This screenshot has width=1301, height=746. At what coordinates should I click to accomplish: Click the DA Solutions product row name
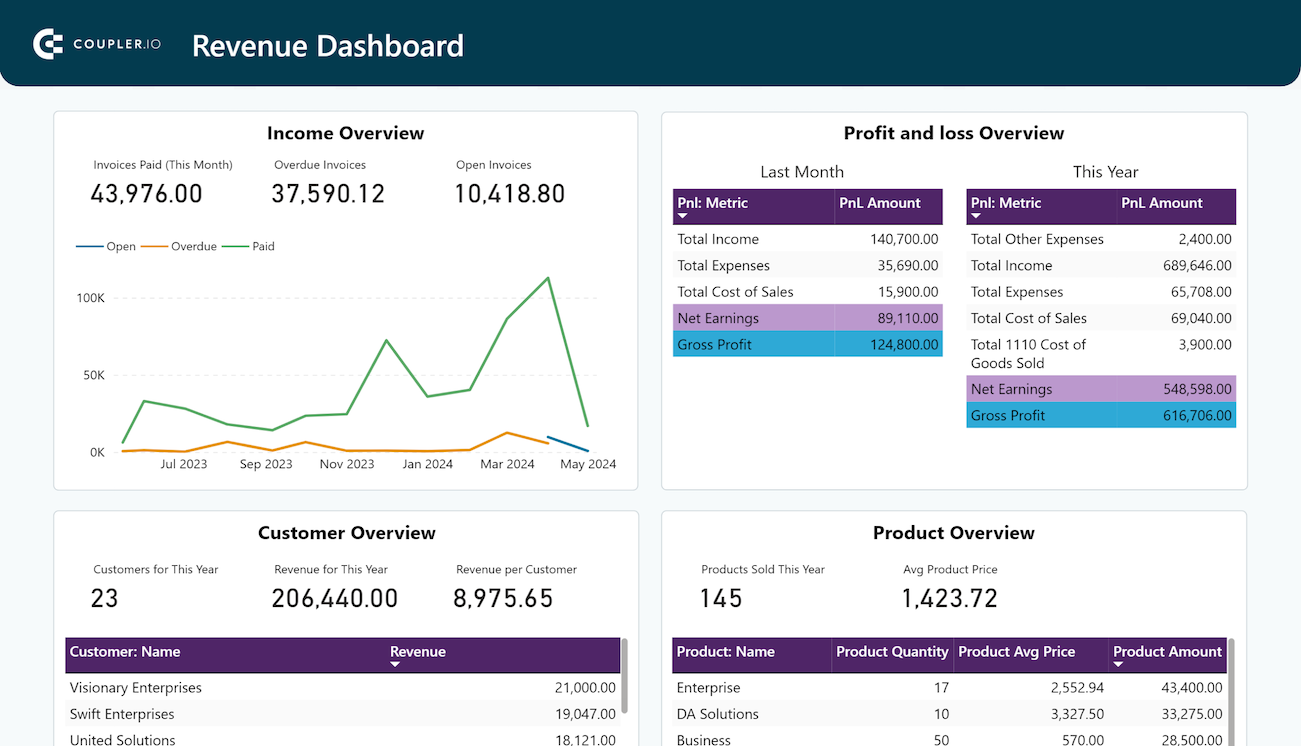coord(717,714)
